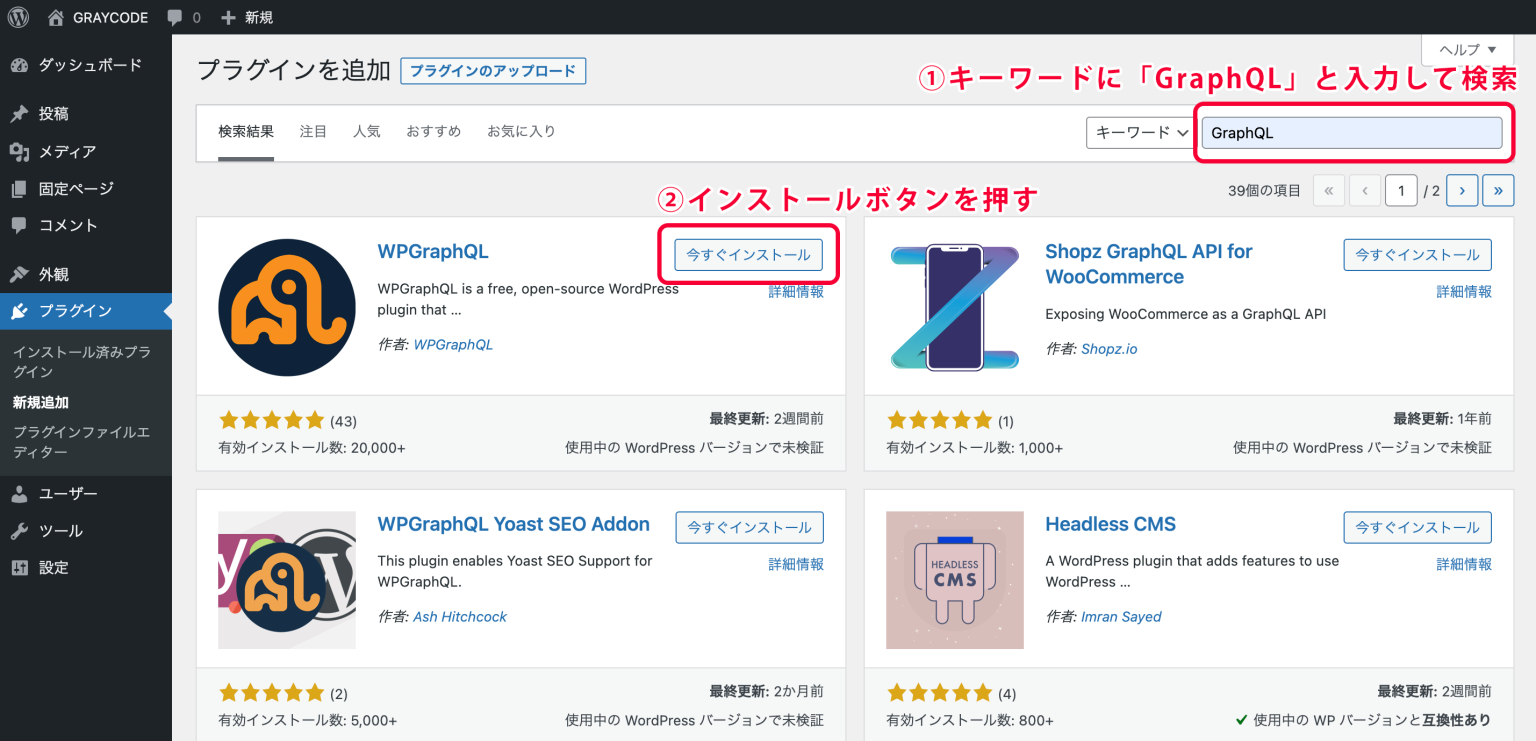This screenshot has height=741, width=1536.
Task: Click the ユーザー user icon
Action: pos(19,494)
